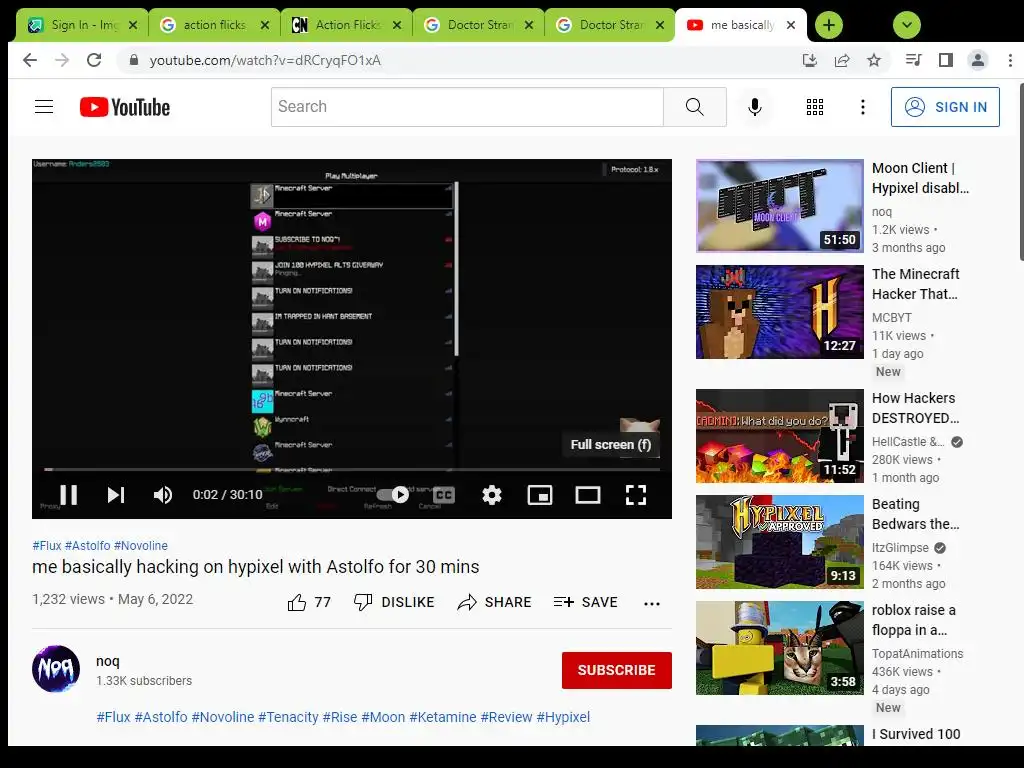
Task: Open video settings gear
Action: [492, 495]
